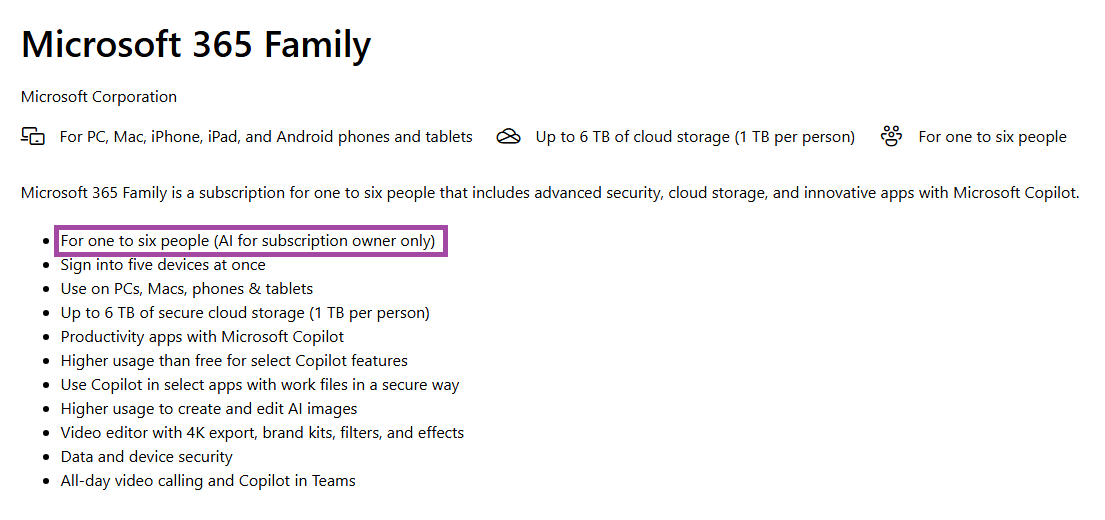Click "Use Copilot in select apps" bullet
The image size is (1105, 520).
coord(260,385)
